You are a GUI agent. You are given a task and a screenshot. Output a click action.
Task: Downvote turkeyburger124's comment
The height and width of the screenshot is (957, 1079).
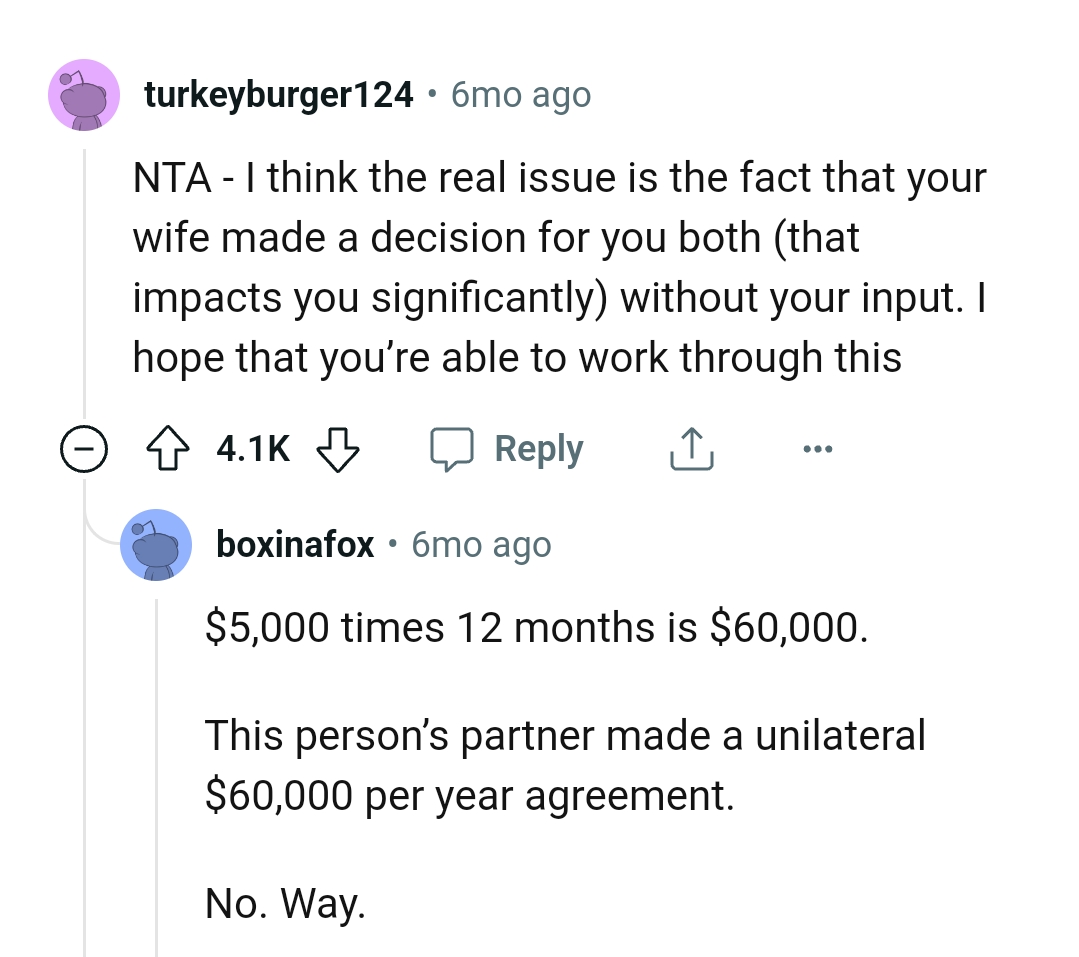tap(338, 450)
